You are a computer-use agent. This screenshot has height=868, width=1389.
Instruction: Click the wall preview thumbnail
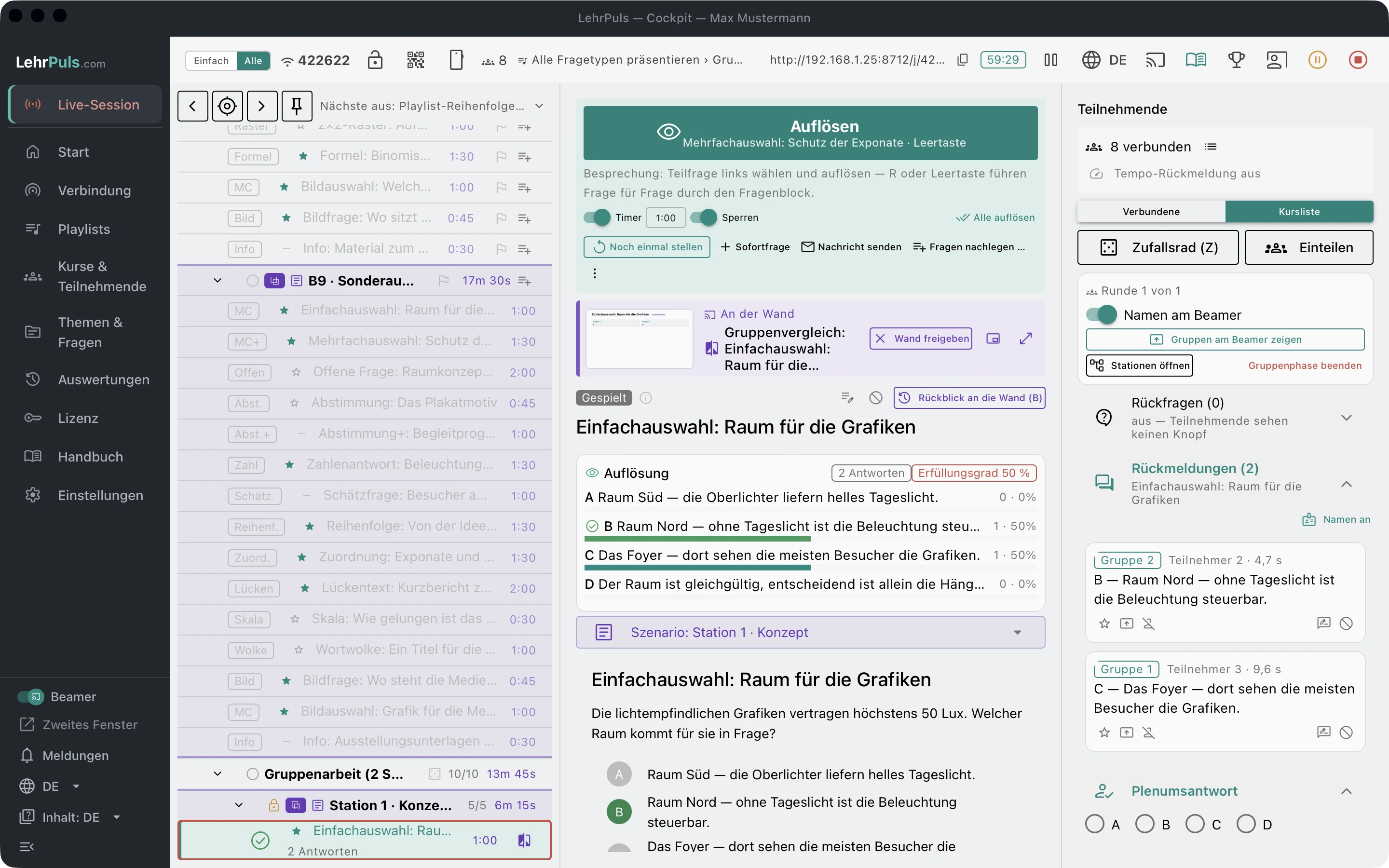point(639,339)
